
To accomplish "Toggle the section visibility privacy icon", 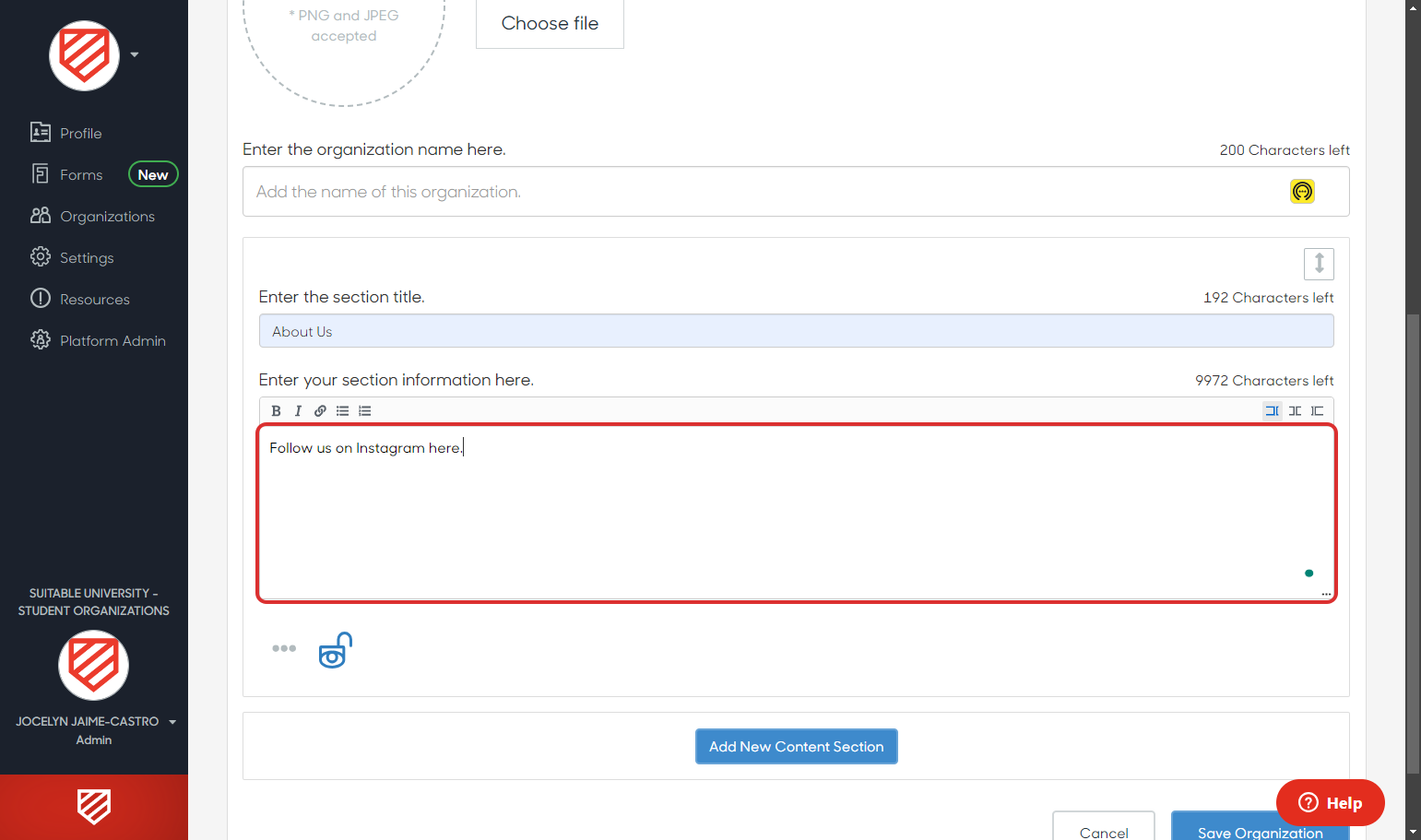I will [x=335, y=649].
